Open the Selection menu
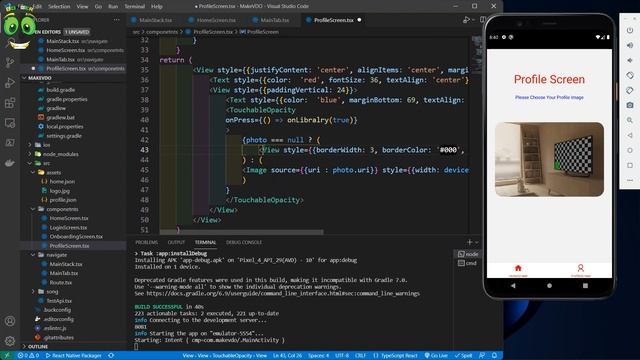This screenshot has width=640, height=360. coord(59,7)
